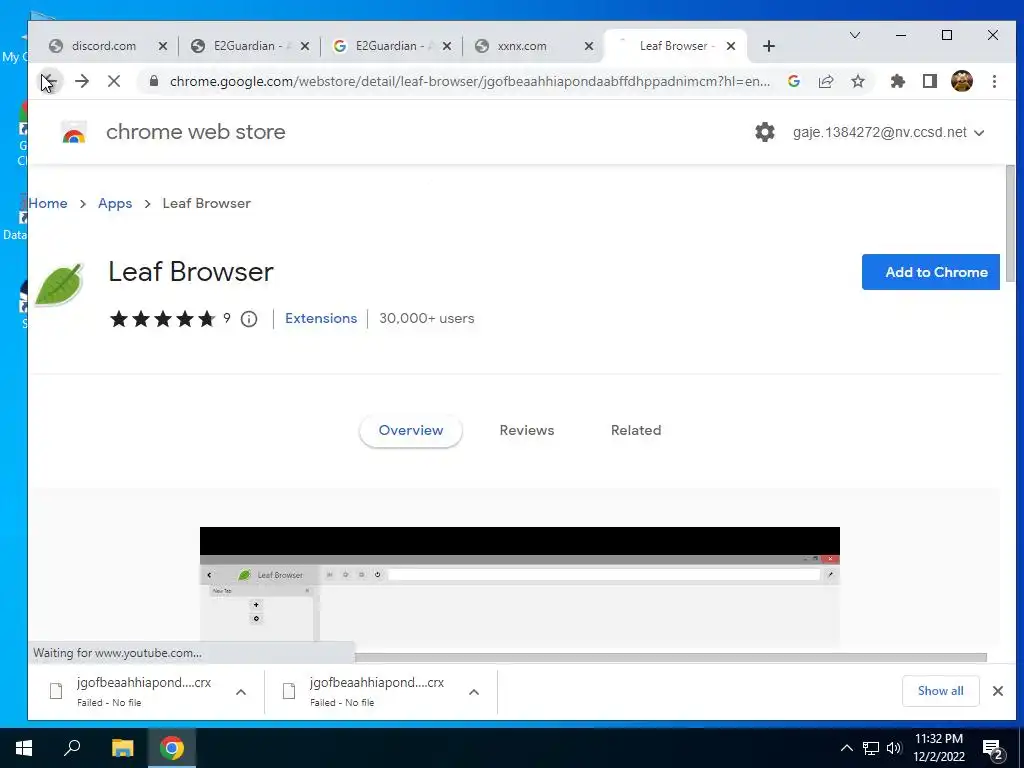Open the Windows Start menu
The height and width of the screenshot is (768, 1024).
(24, 748)
